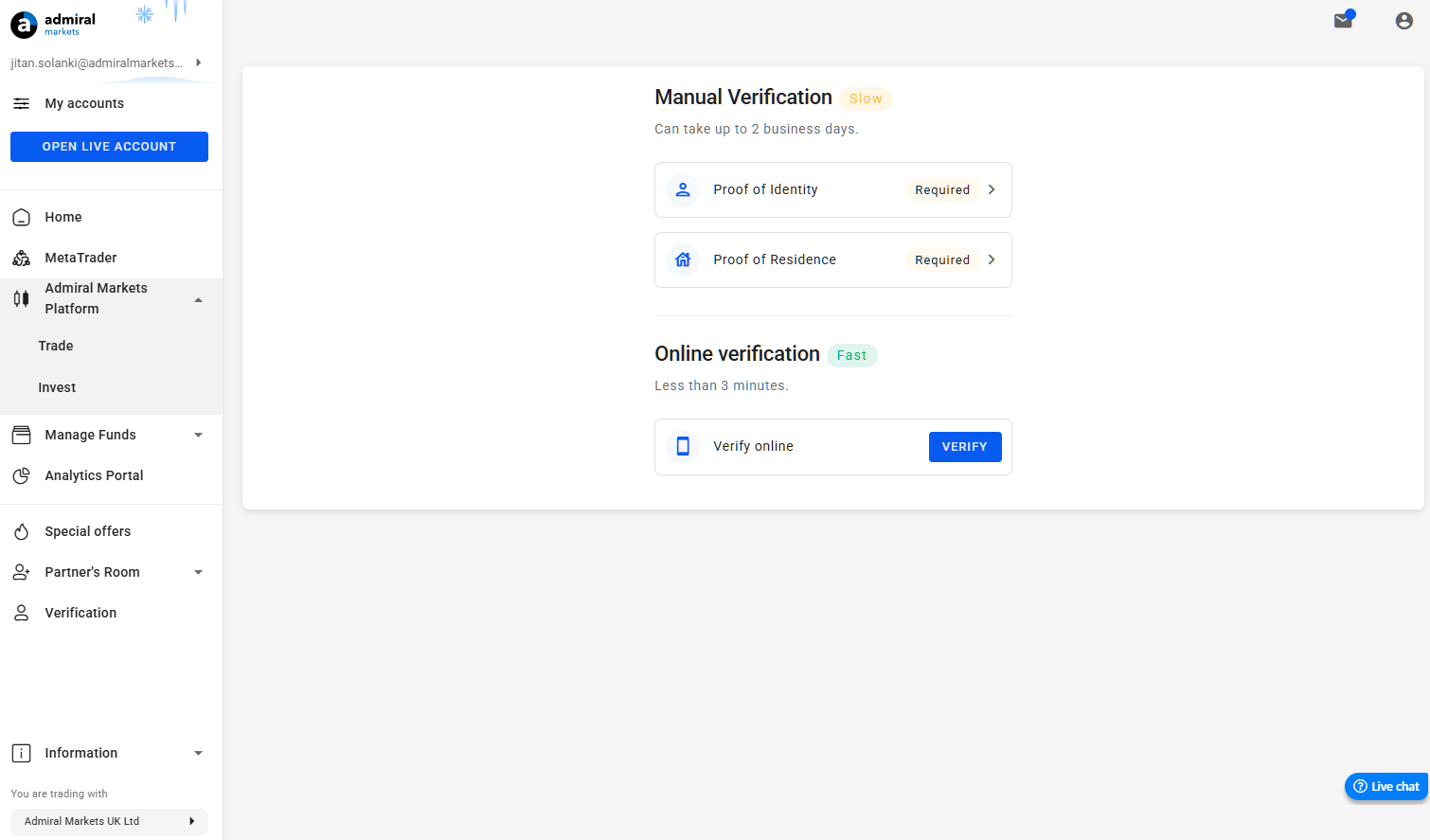Screen dimensions: 1430x840
Task: Click the Information sidebar icon
Action: coord(21,753)
